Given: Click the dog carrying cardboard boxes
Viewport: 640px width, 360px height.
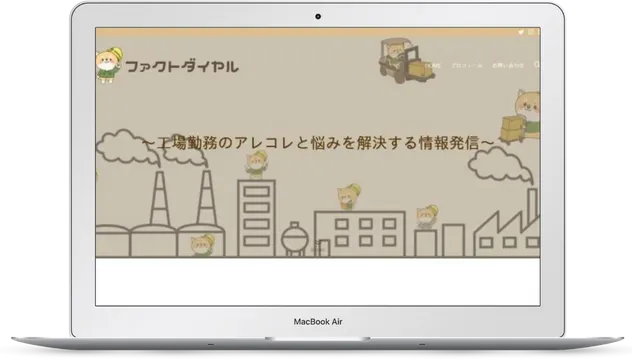Looking at the screenshot, I should pyautogui.click(x=521, y=118).
